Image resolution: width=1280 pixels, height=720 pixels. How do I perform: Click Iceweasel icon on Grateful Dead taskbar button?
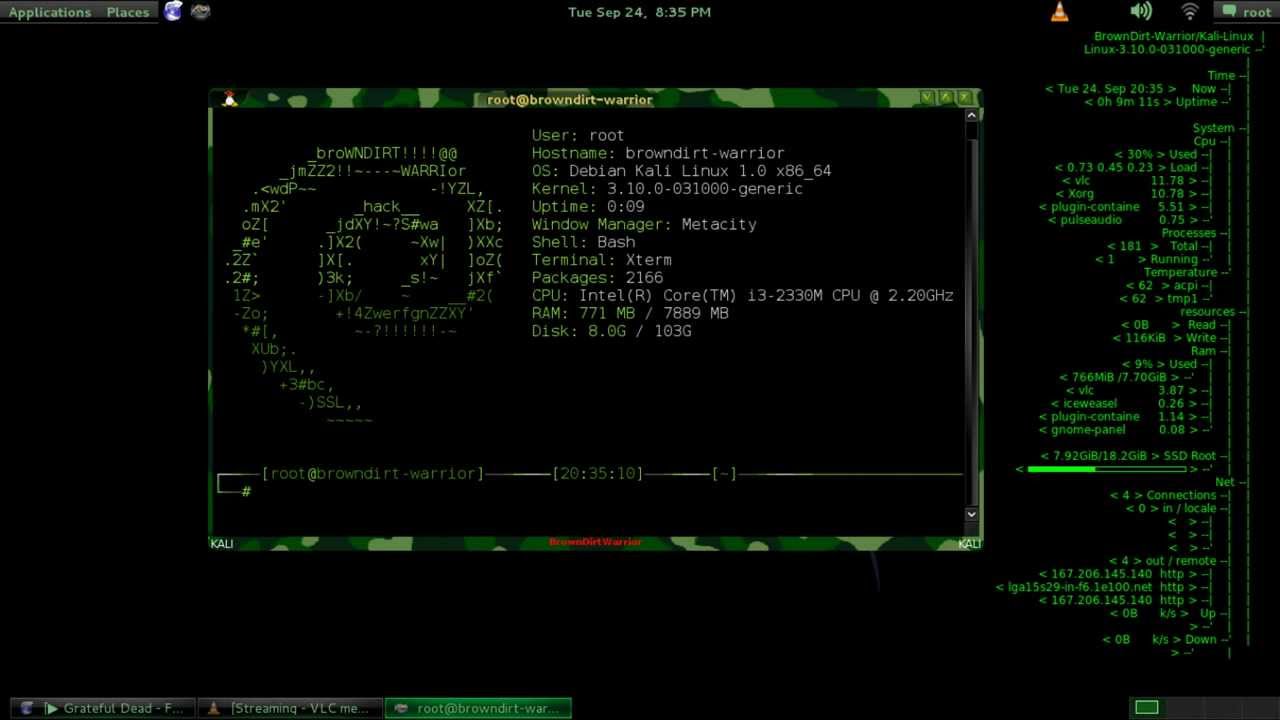(x=28, y=708)
